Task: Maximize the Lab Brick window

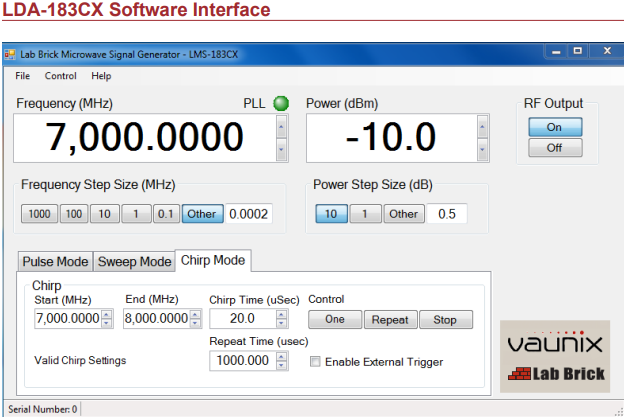Action: 578,51
